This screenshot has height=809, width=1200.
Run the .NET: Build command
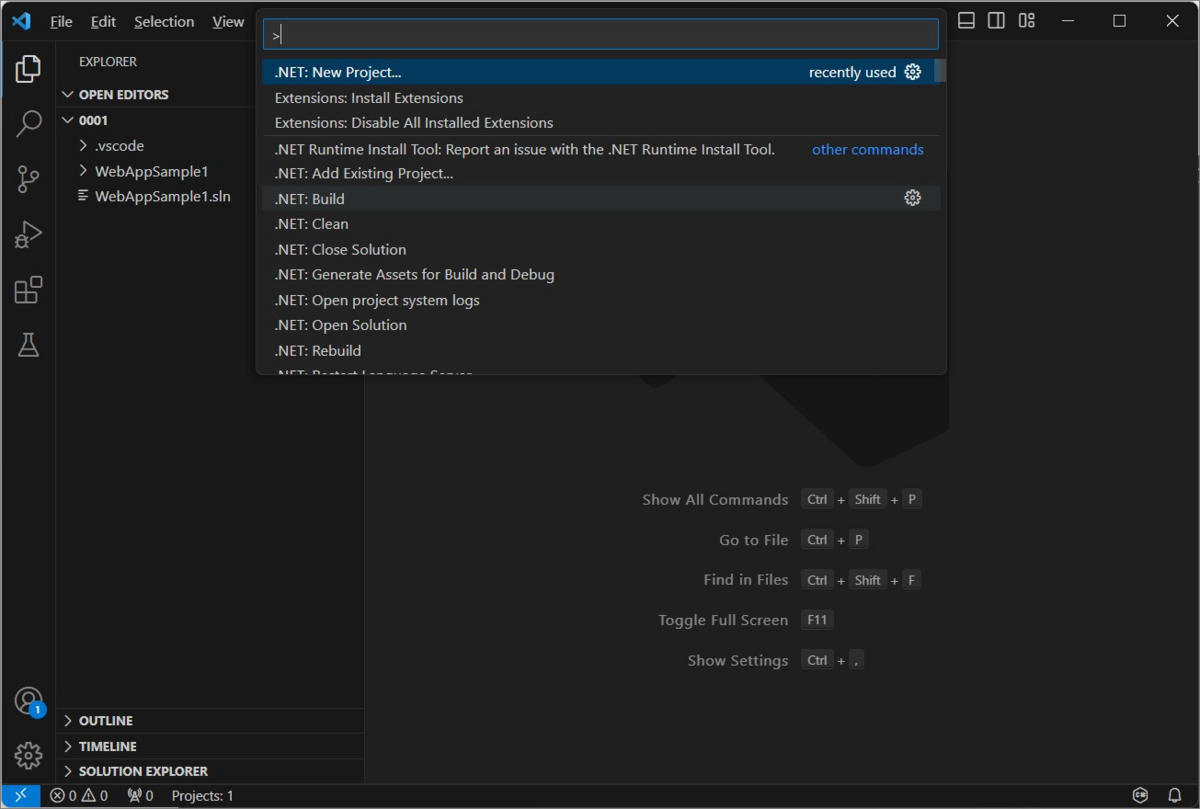pyautogui.click(x=601, y=199)
